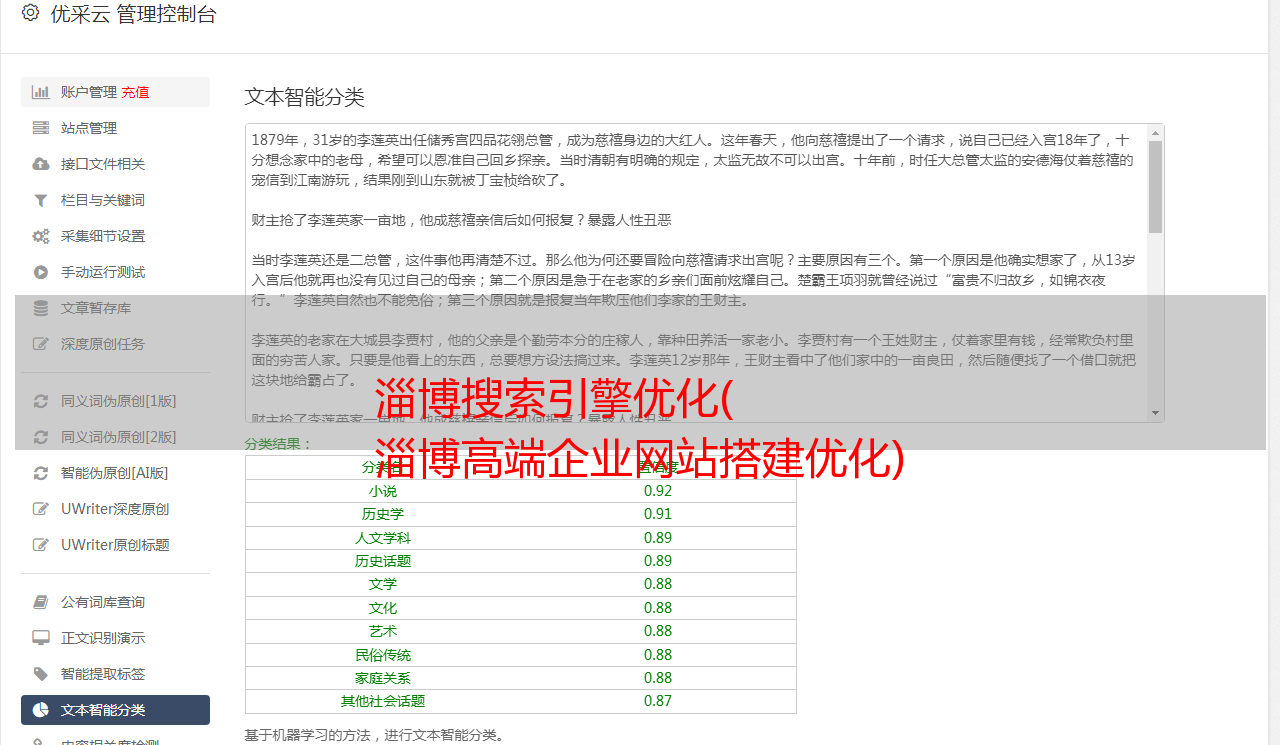Screen dimensions: 1280x745
Task: Click the 0.89 confidence value for 历史话题
Action: pyautogui.click(x=658, y=561)
